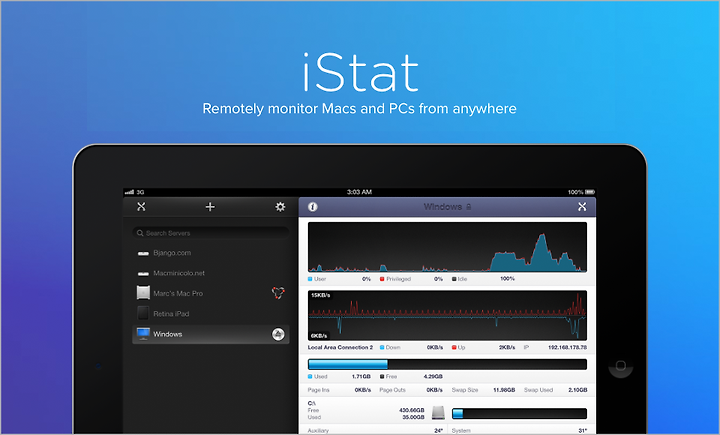Tap round status icon on Windows row
The height and width of the screenshot is (435, 720).
(278, 334)
